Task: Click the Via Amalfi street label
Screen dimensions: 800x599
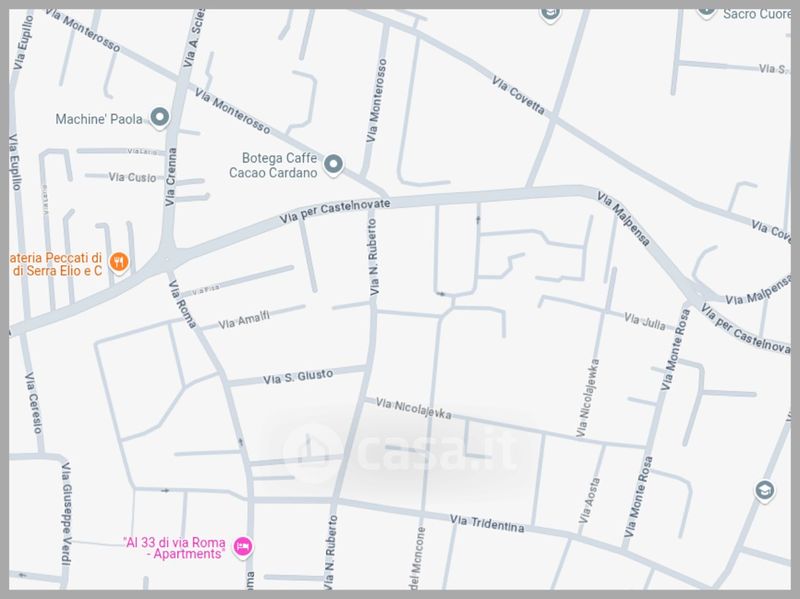Action: click(x=244, y=319)
